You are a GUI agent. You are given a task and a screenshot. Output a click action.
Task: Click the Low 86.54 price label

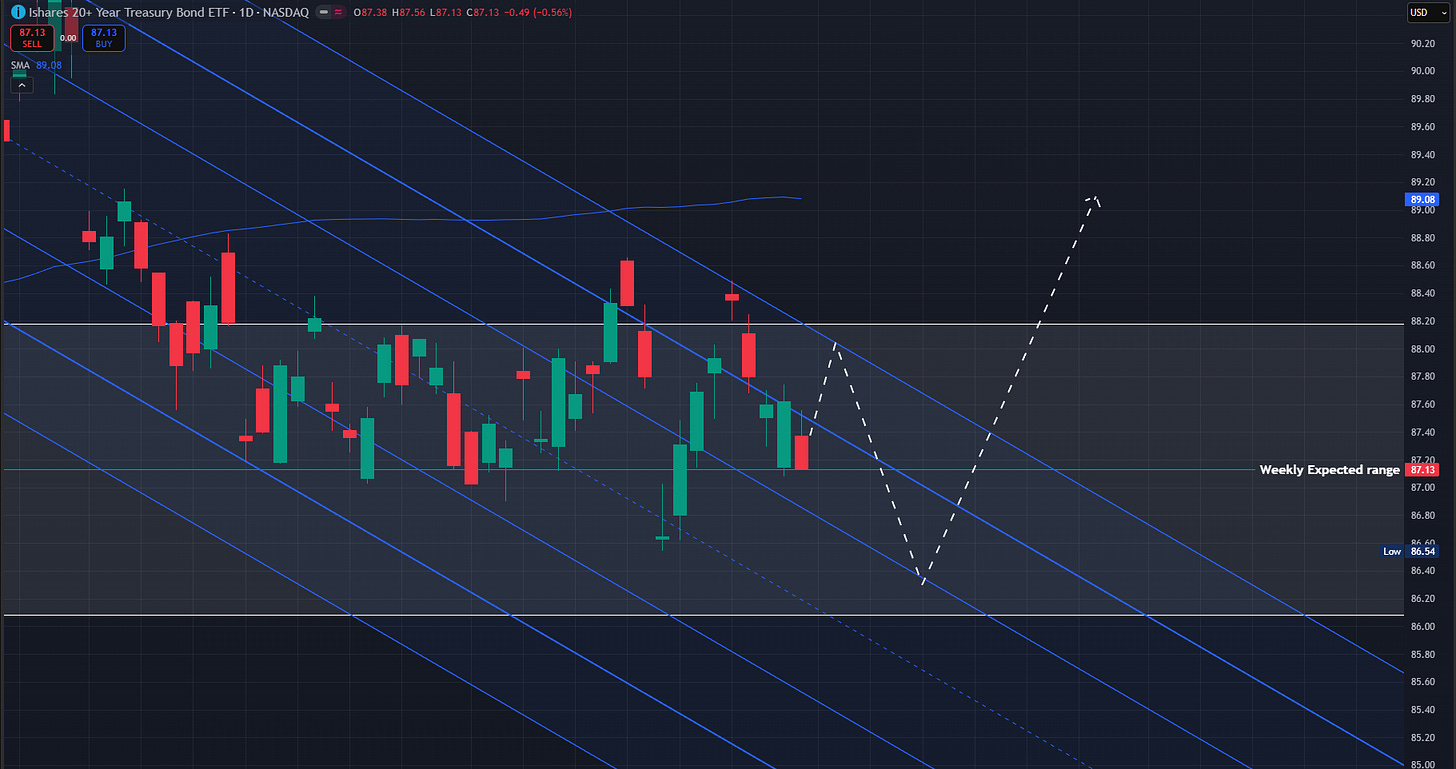[x=1408, y=551]
